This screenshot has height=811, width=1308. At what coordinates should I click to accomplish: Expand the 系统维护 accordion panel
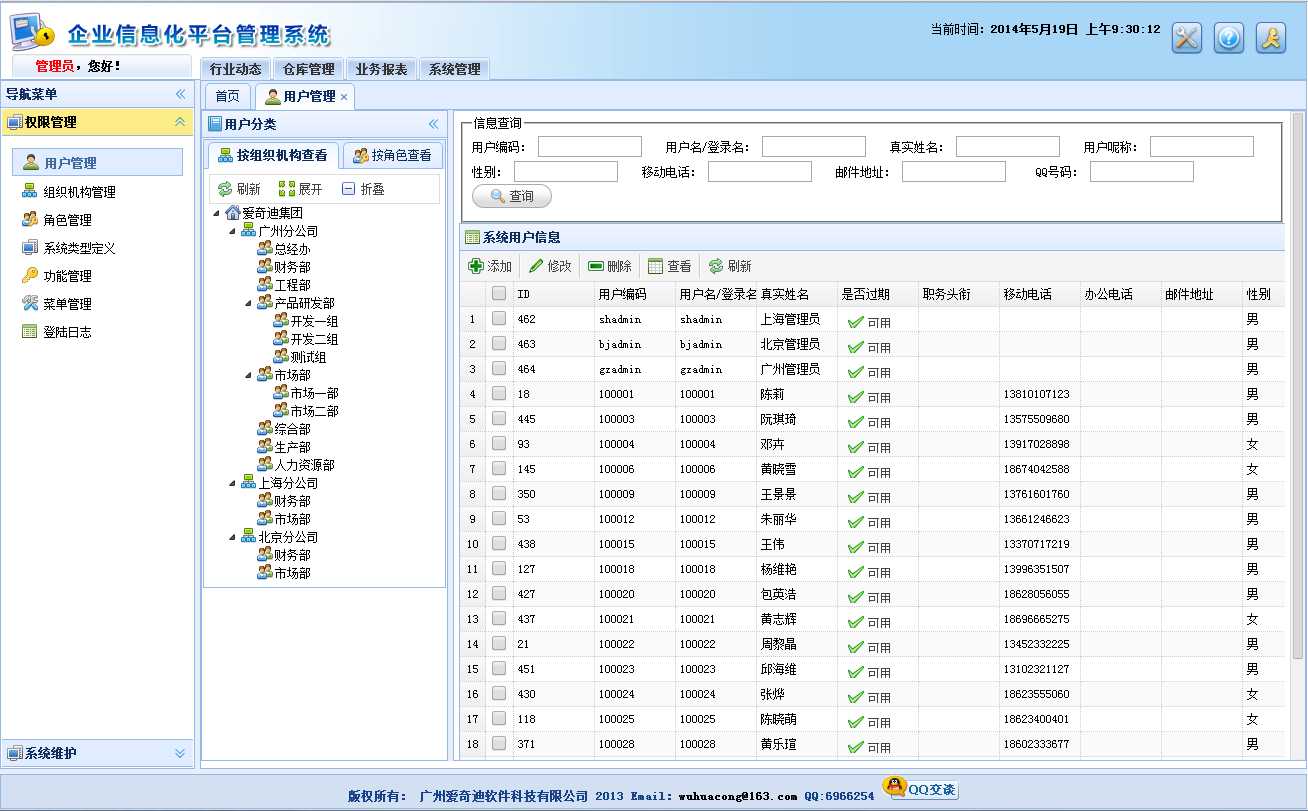[180, 753]
